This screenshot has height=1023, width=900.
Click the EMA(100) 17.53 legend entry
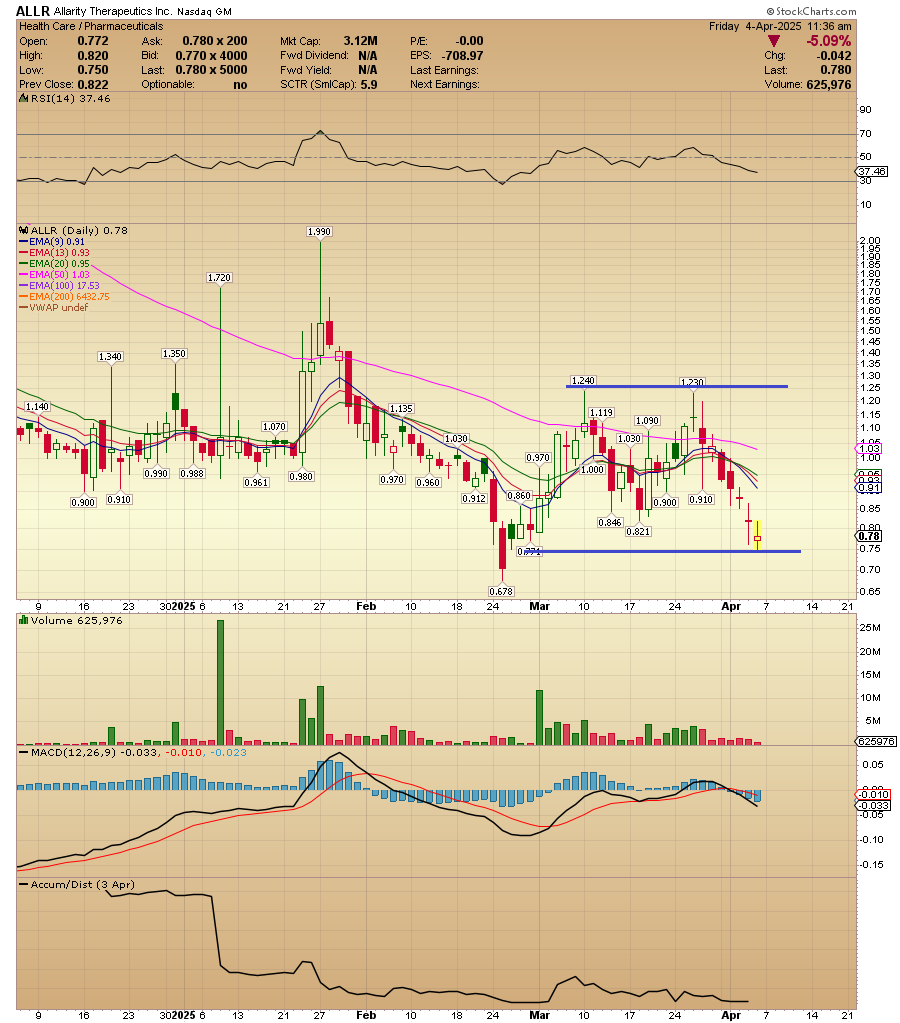[59, 286]
